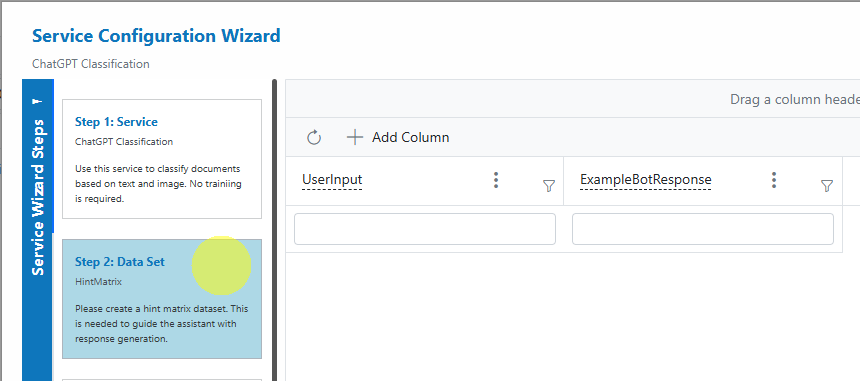Click the refresh icon in grid toolbar
This screenshot has width=860, height=381.
(314, 137)
